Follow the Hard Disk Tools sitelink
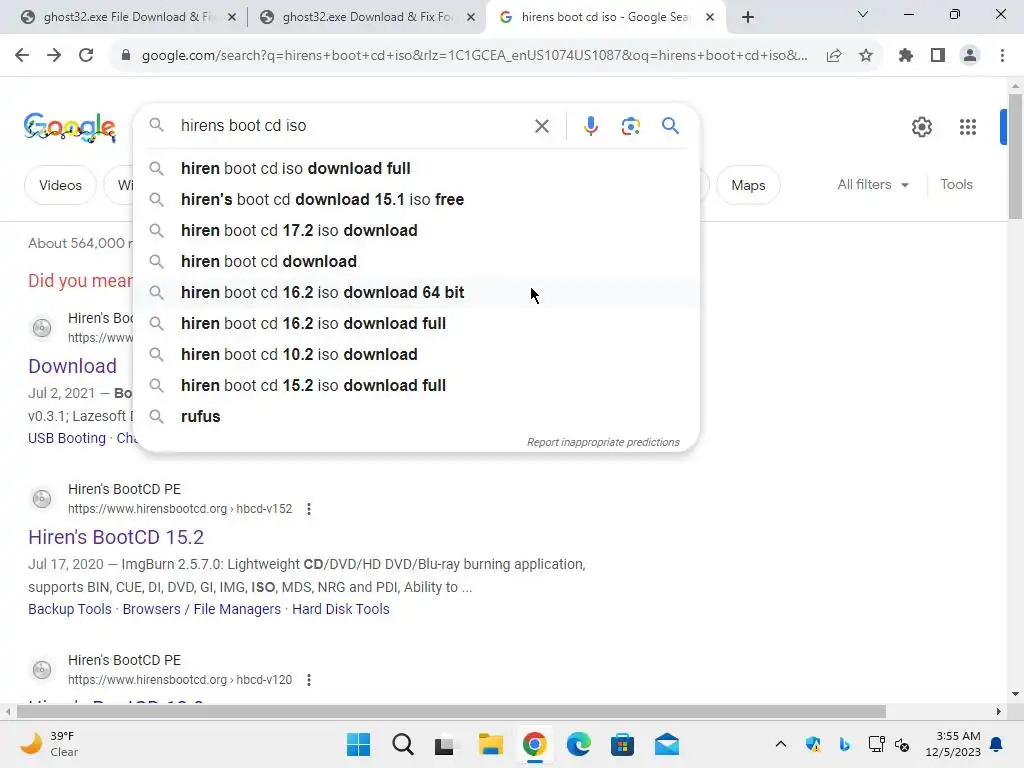 [x=341, y=609]
